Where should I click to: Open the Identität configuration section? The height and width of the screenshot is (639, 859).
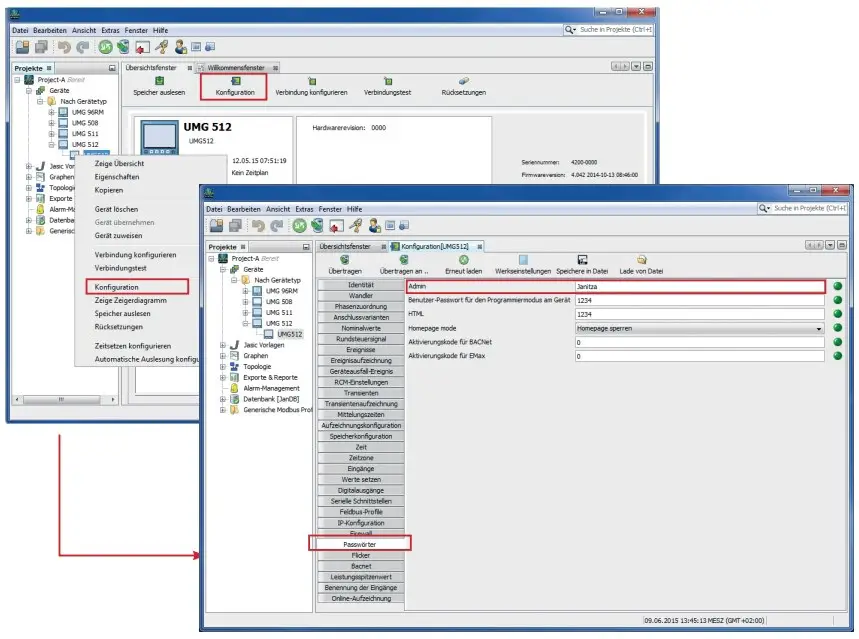pyautogui.click(x=361, y=285)
